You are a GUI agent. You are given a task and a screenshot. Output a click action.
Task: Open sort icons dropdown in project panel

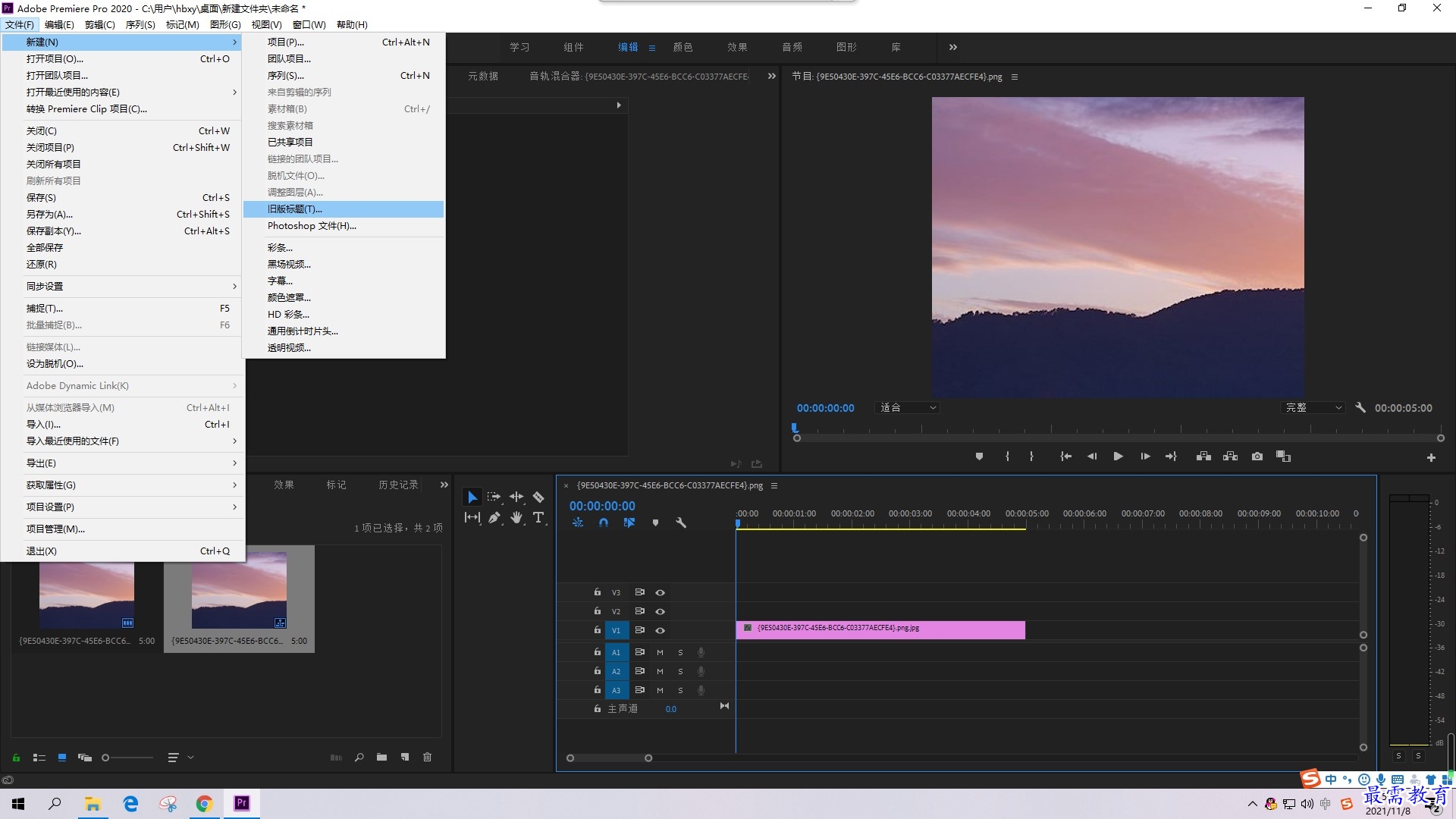pyautogui.click(x=180, y=757)
